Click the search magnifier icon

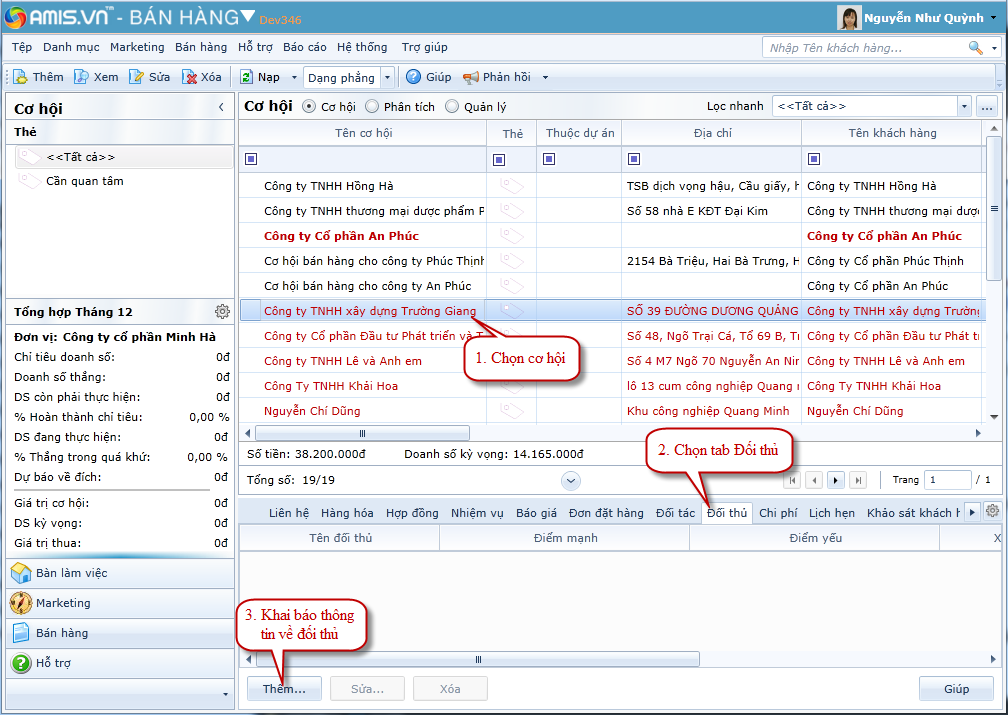tap(975, 47)
